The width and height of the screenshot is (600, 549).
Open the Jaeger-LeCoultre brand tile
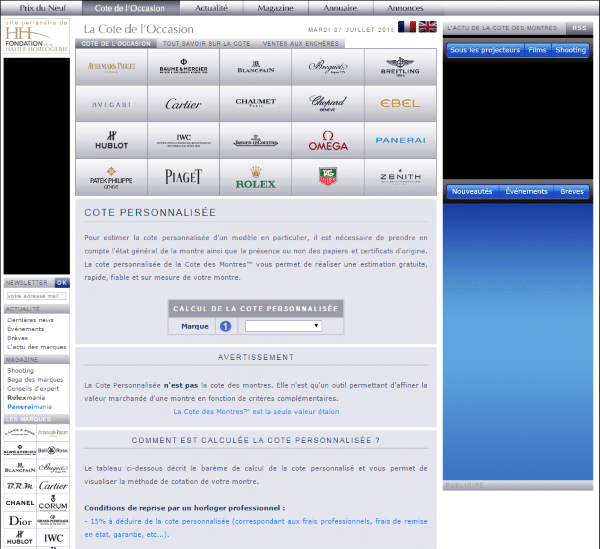[x=256, y=140]
